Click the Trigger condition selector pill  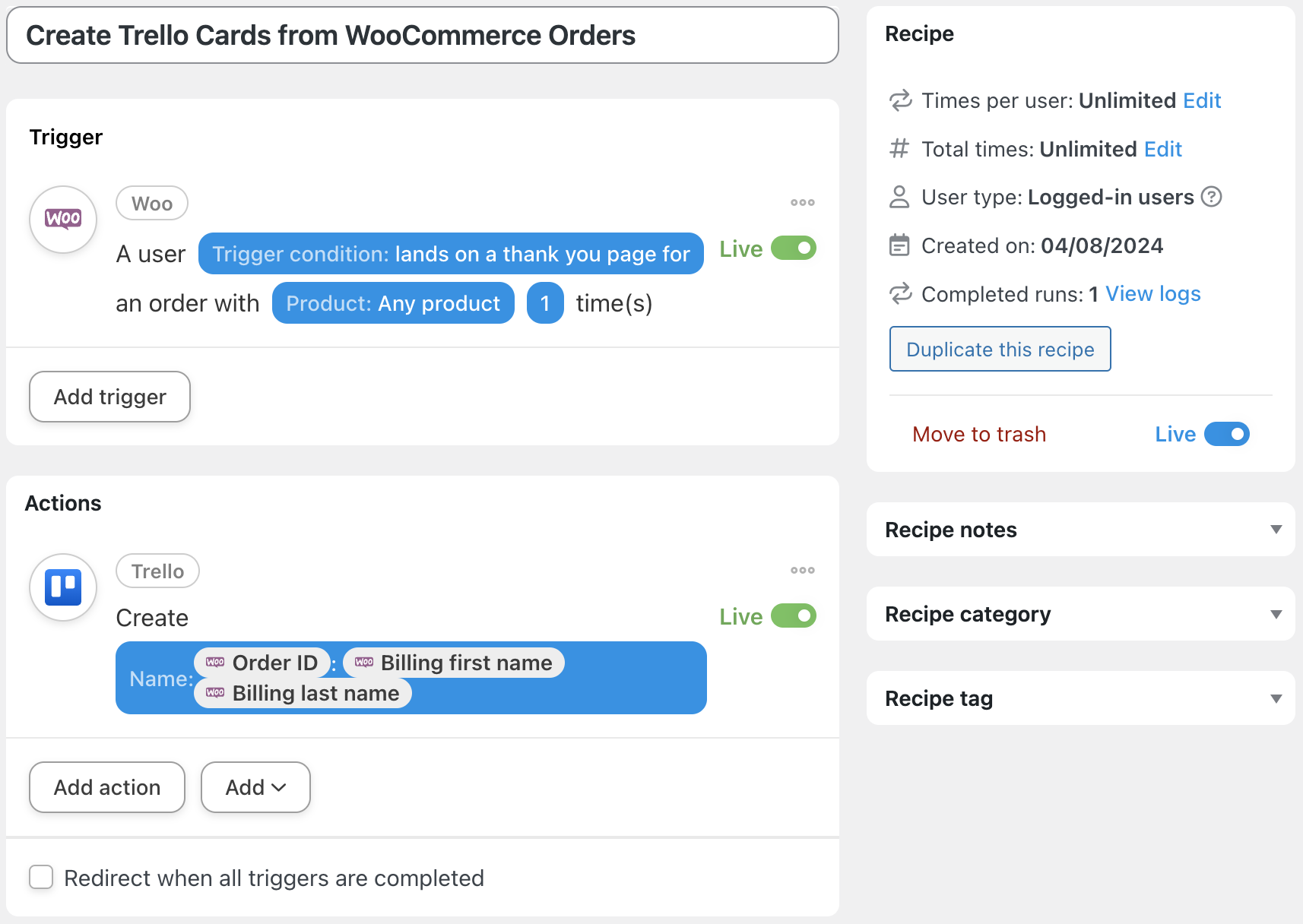pyautogui.click(x=450, y=254)
